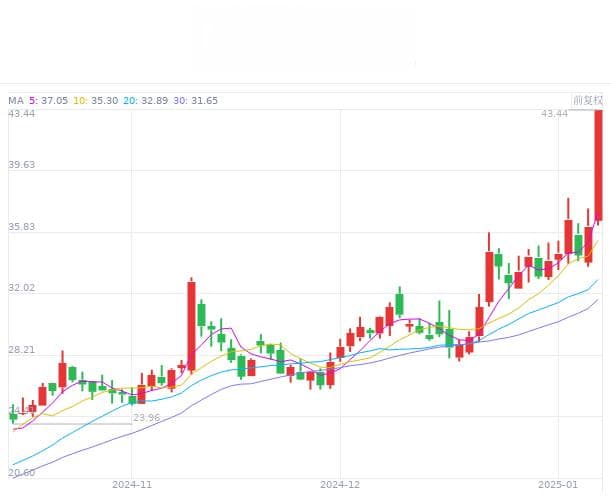Select the MA 10 value 35.30

coord(104,101)
